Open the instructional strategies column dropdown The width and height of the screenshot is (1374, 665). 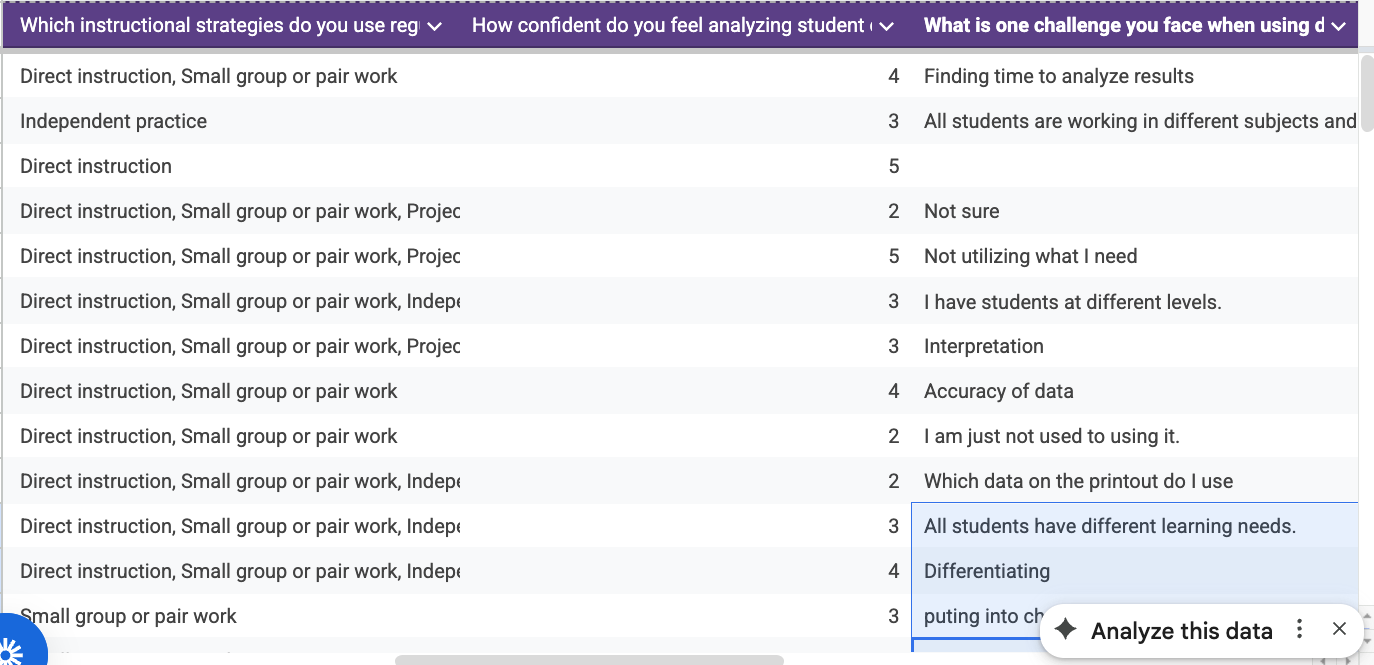point(433,26)
